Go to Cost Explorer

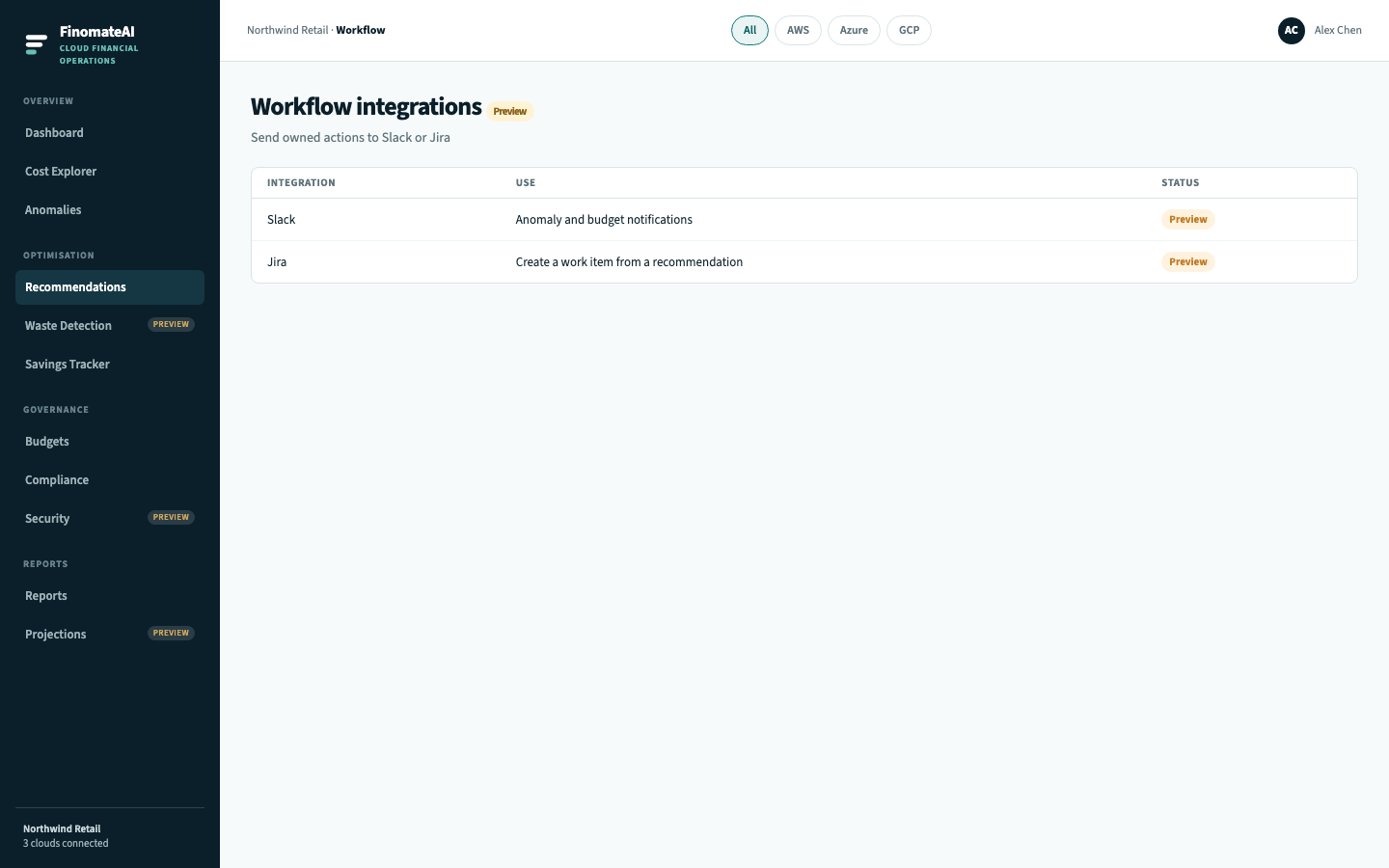pos(110,172)
